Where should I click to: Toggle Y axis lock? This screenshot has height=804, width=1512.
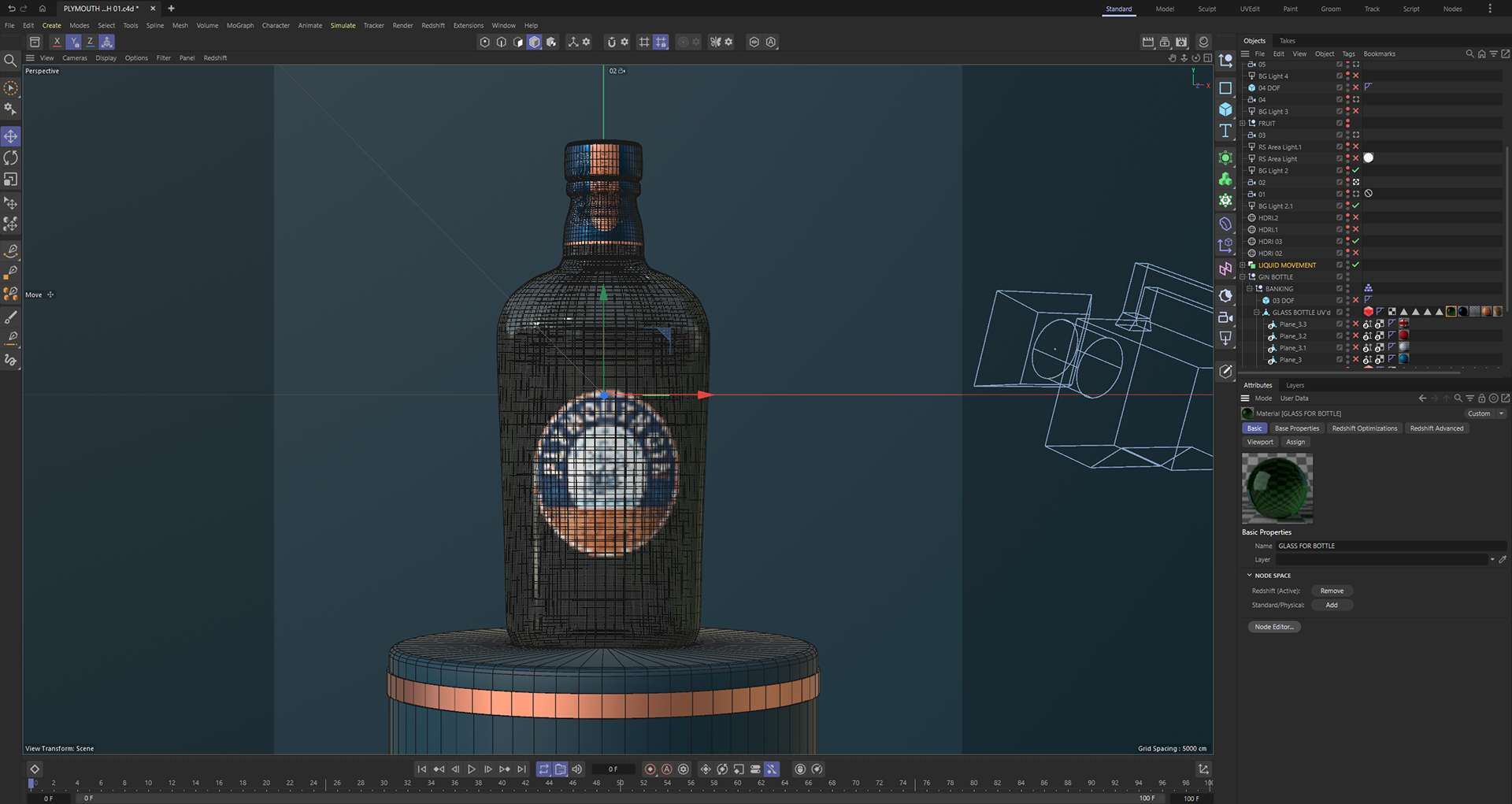73,42
